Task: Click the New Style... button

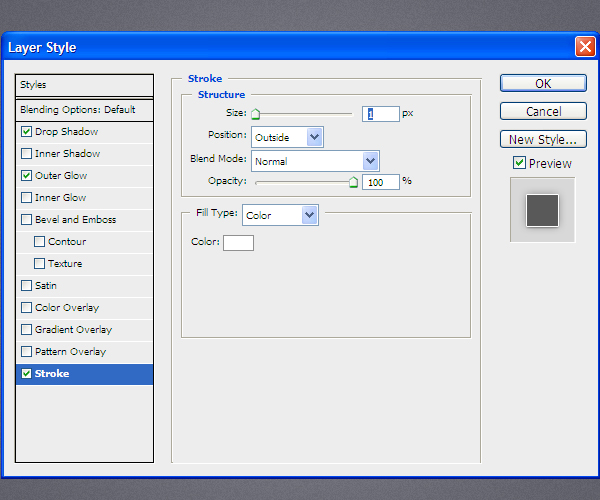Action: tap(543, 139)
